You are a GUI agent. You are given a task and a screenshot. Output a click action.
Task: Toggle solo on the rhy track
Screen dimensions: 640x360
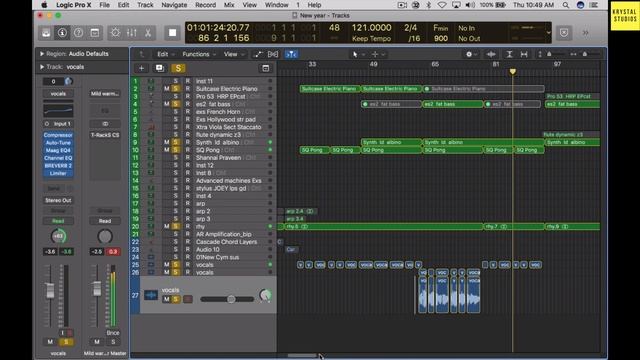(x=176, y=227)
